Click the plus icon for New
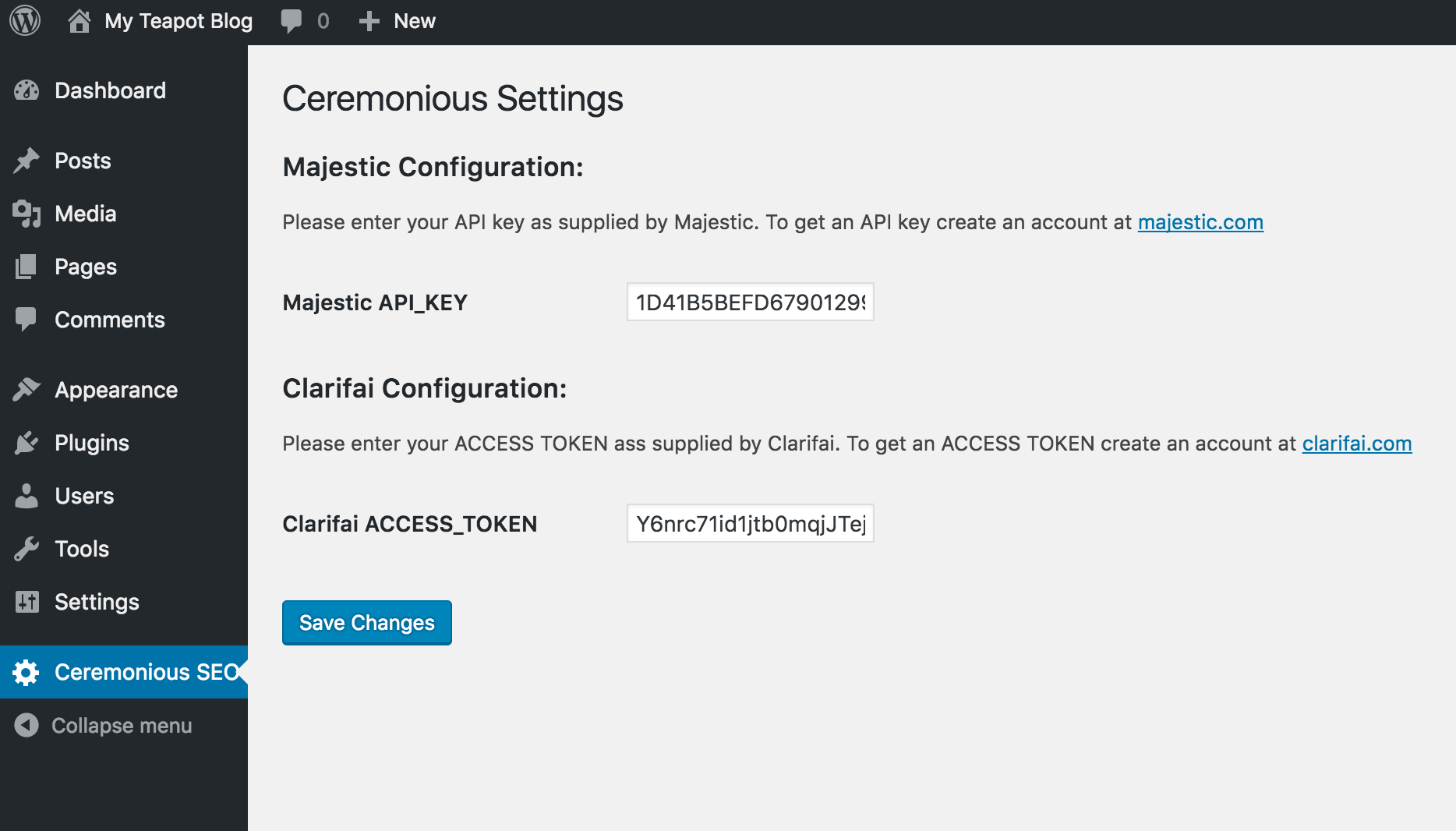 (369, 21)
